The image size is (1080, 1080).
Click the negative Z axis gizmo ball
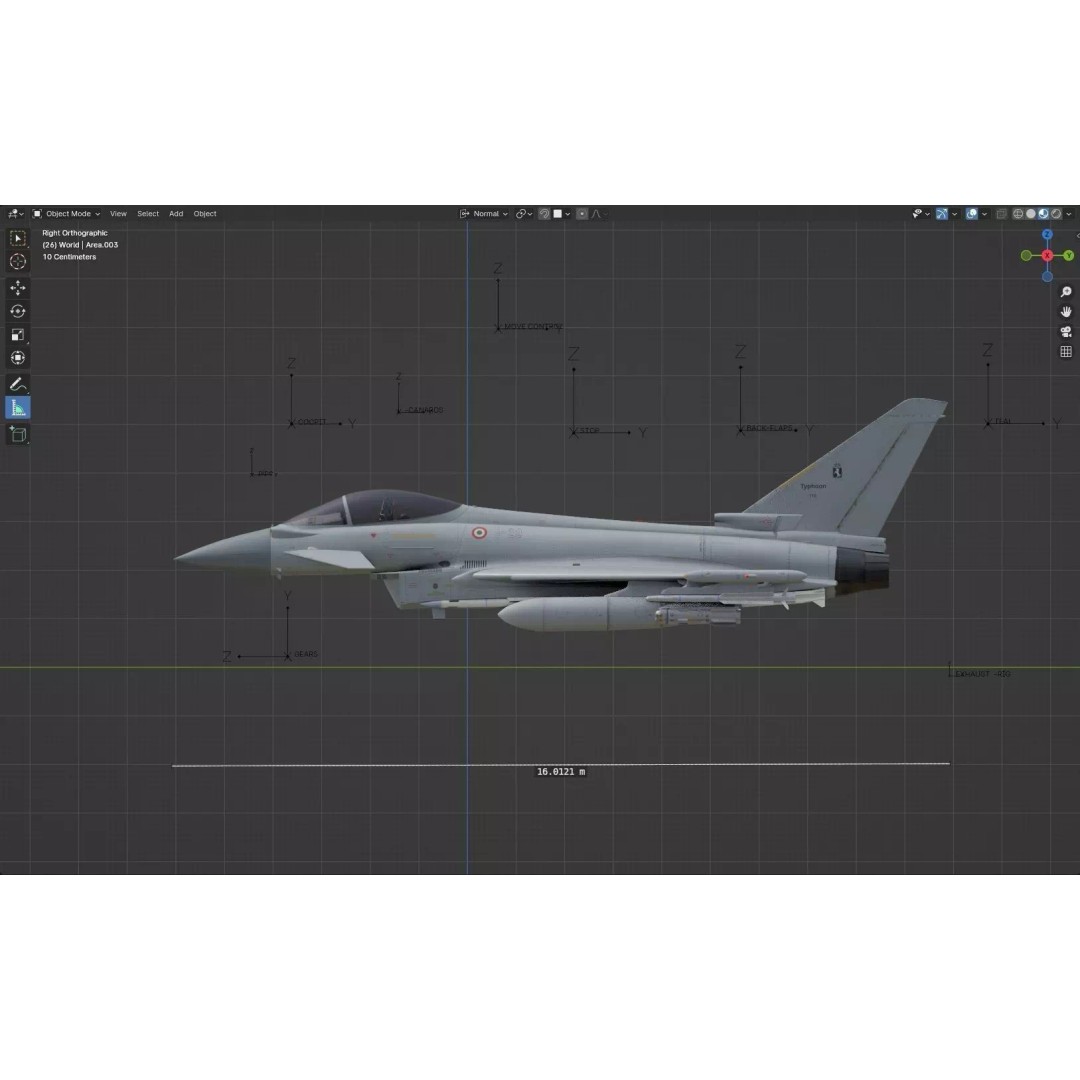[x=1047, y=276]
